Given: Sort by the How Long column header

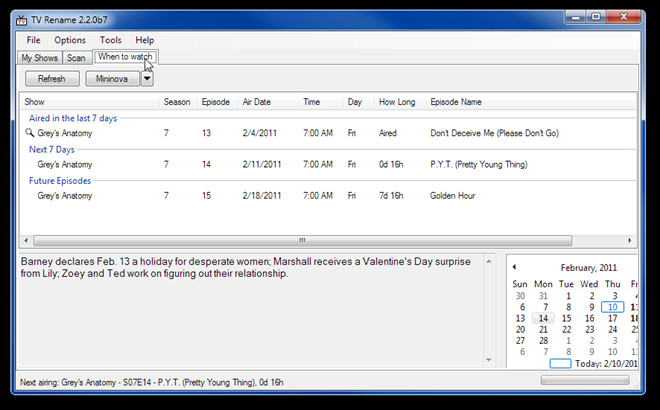Looking at the screenshot, I should tap(400, 102).
